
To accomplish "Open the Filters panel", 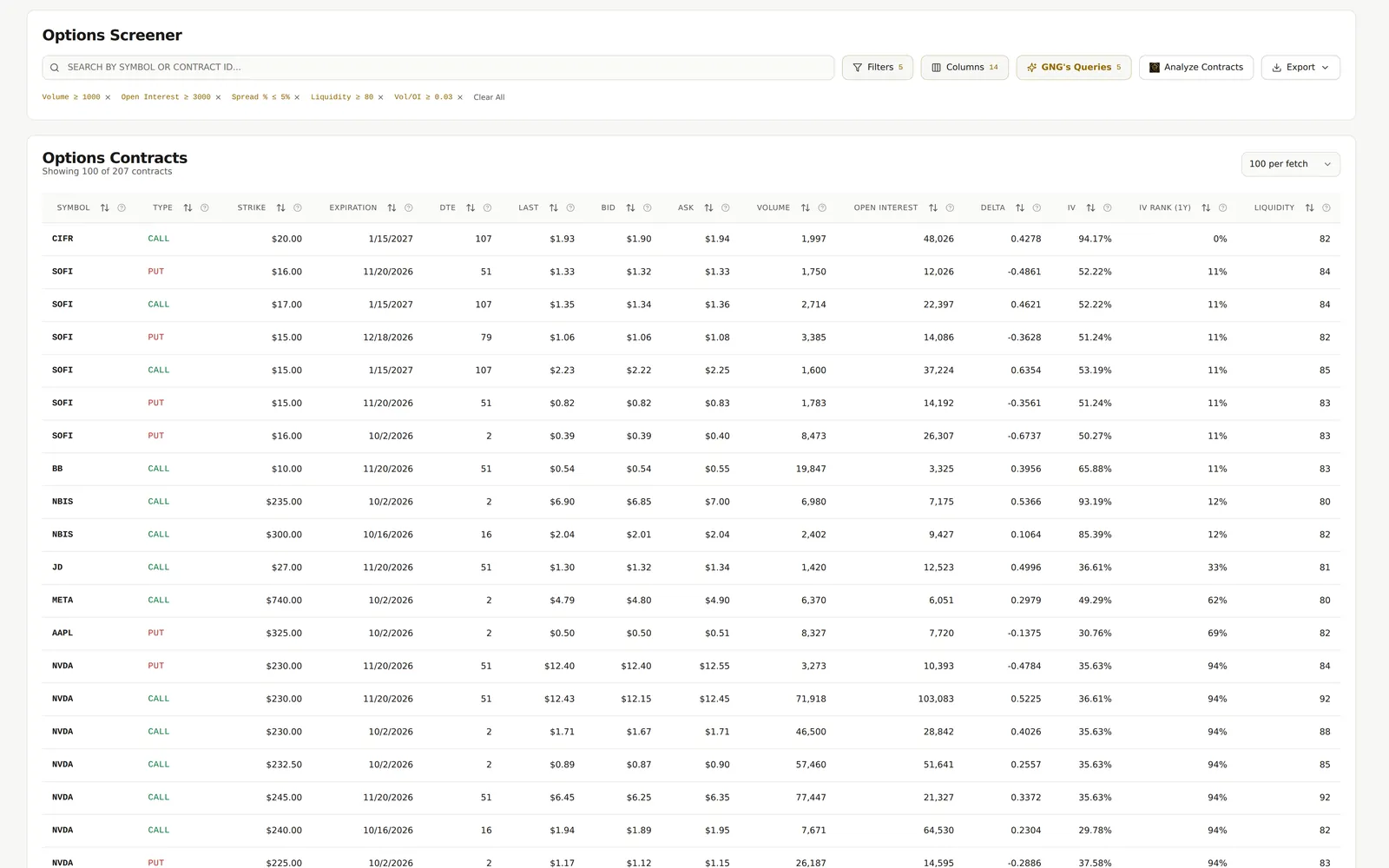I will (x=878, y=68).
